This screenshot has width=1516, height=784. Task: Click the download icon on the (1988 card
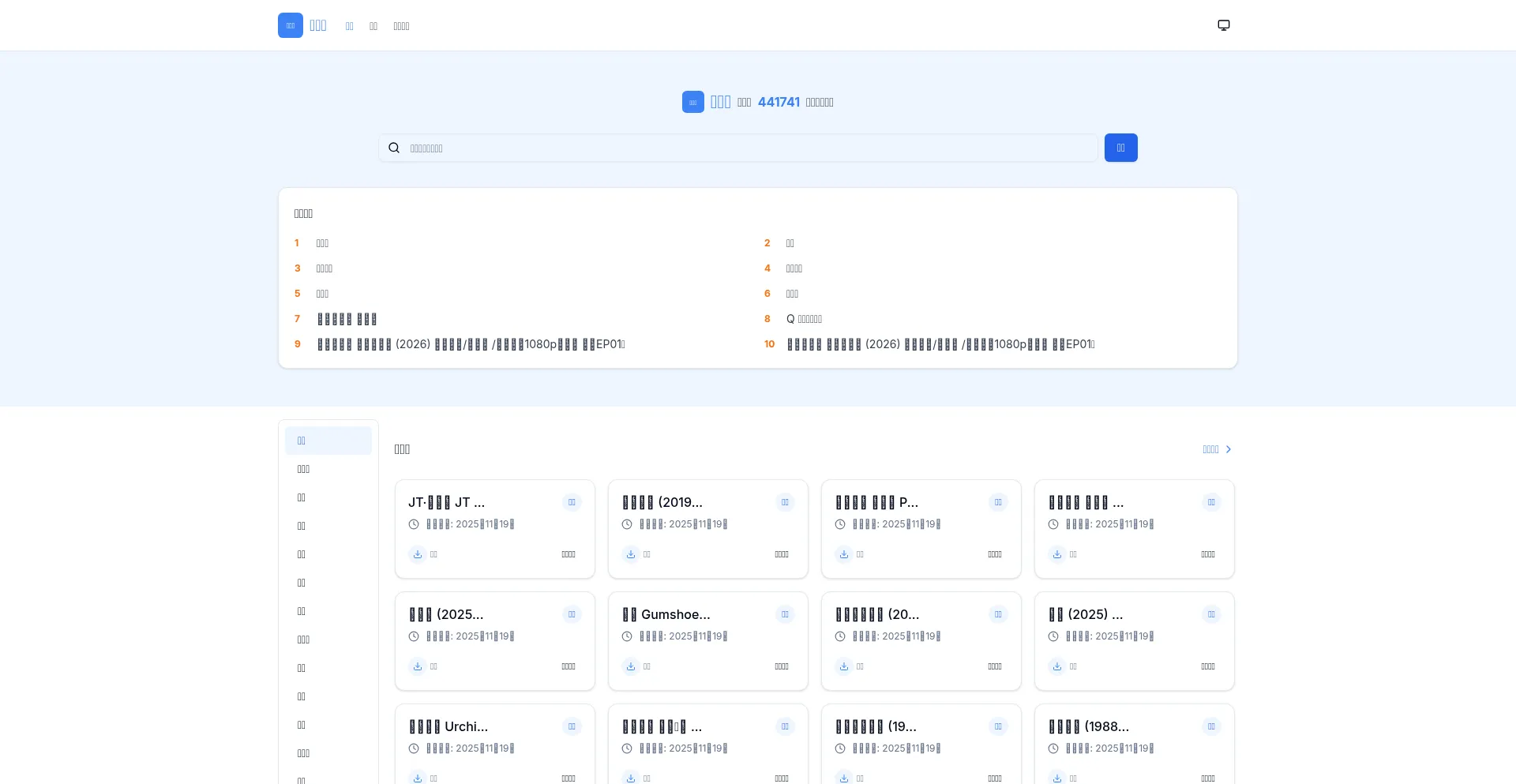[x=1057, y=778]
